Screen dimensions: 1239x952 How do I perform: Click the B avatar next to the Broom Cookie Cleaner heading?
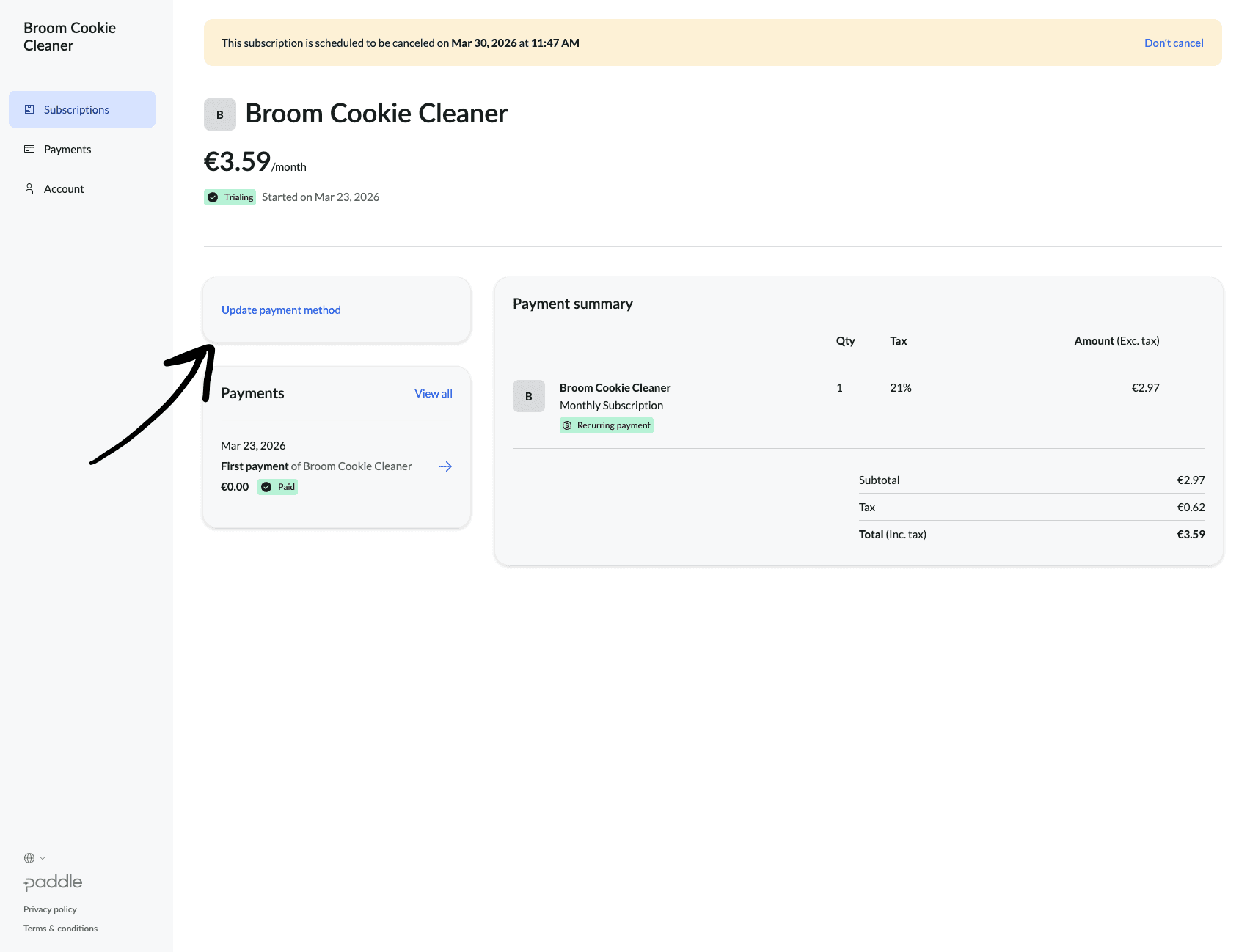[219, 114]
